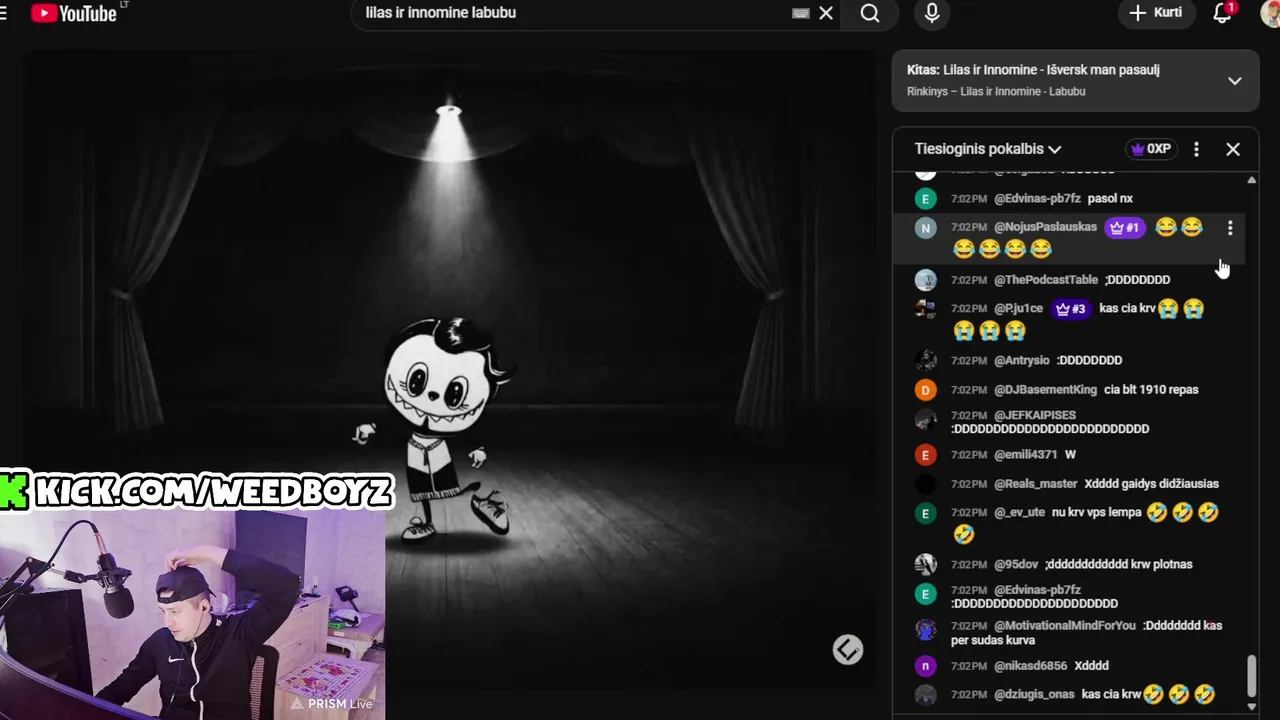Click the nikasd6856 purple n avatar
The height and width of the screenshot is (720, 1280).
tap(925, 666)
